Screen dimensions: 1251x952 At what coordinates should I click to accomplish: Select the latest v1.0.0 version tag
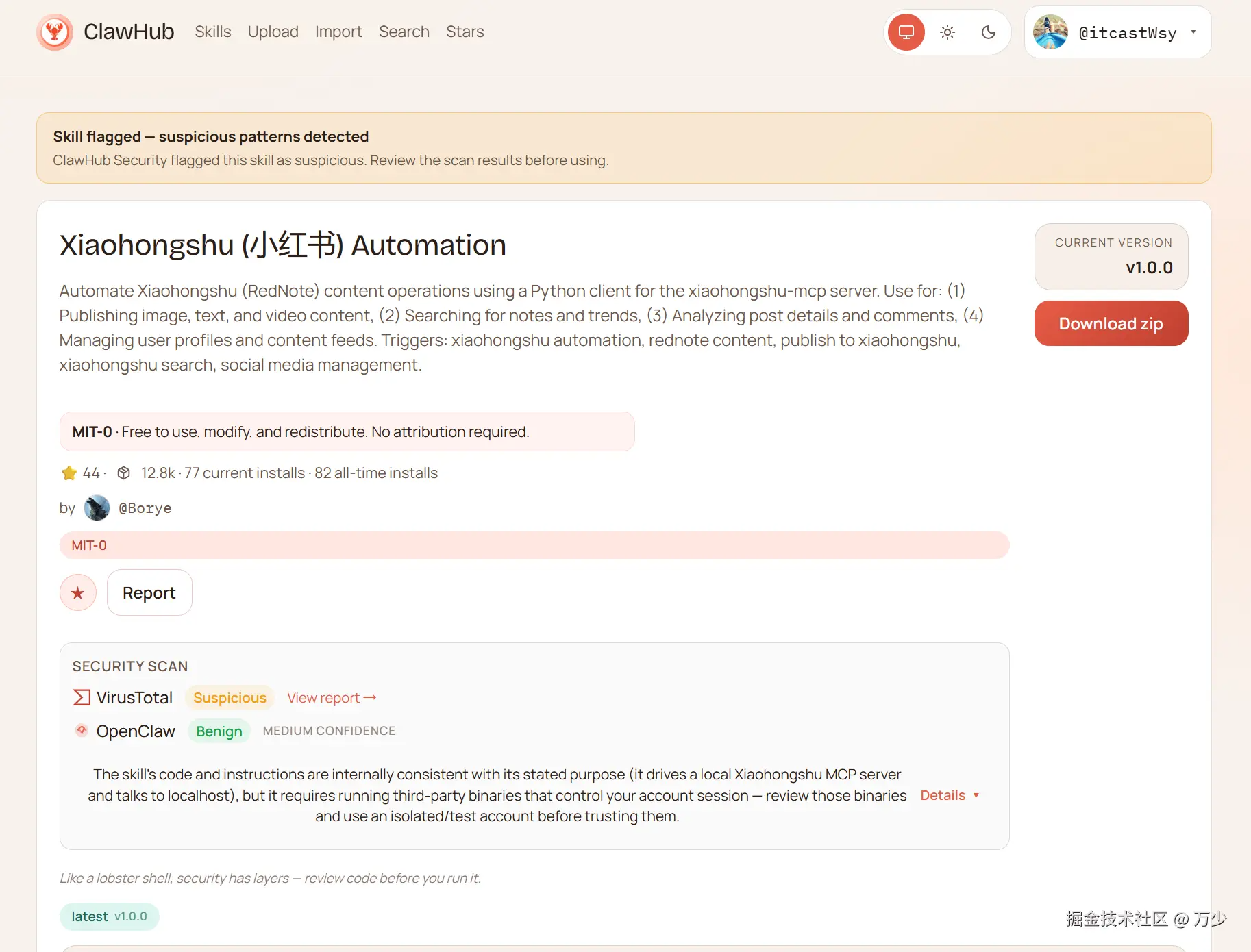109,916
